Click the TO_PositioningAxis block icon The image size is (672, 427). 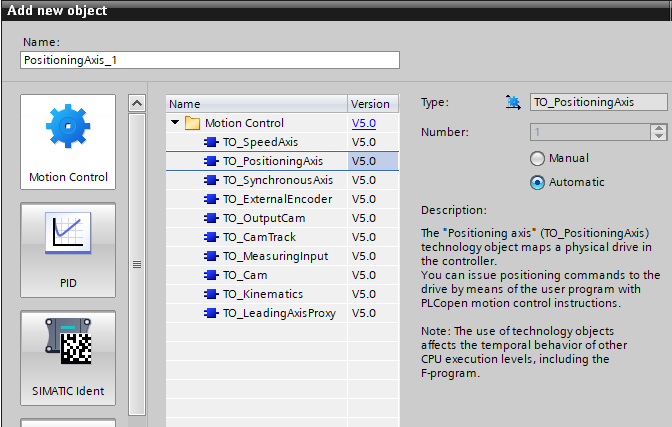[x=211, y=161]
